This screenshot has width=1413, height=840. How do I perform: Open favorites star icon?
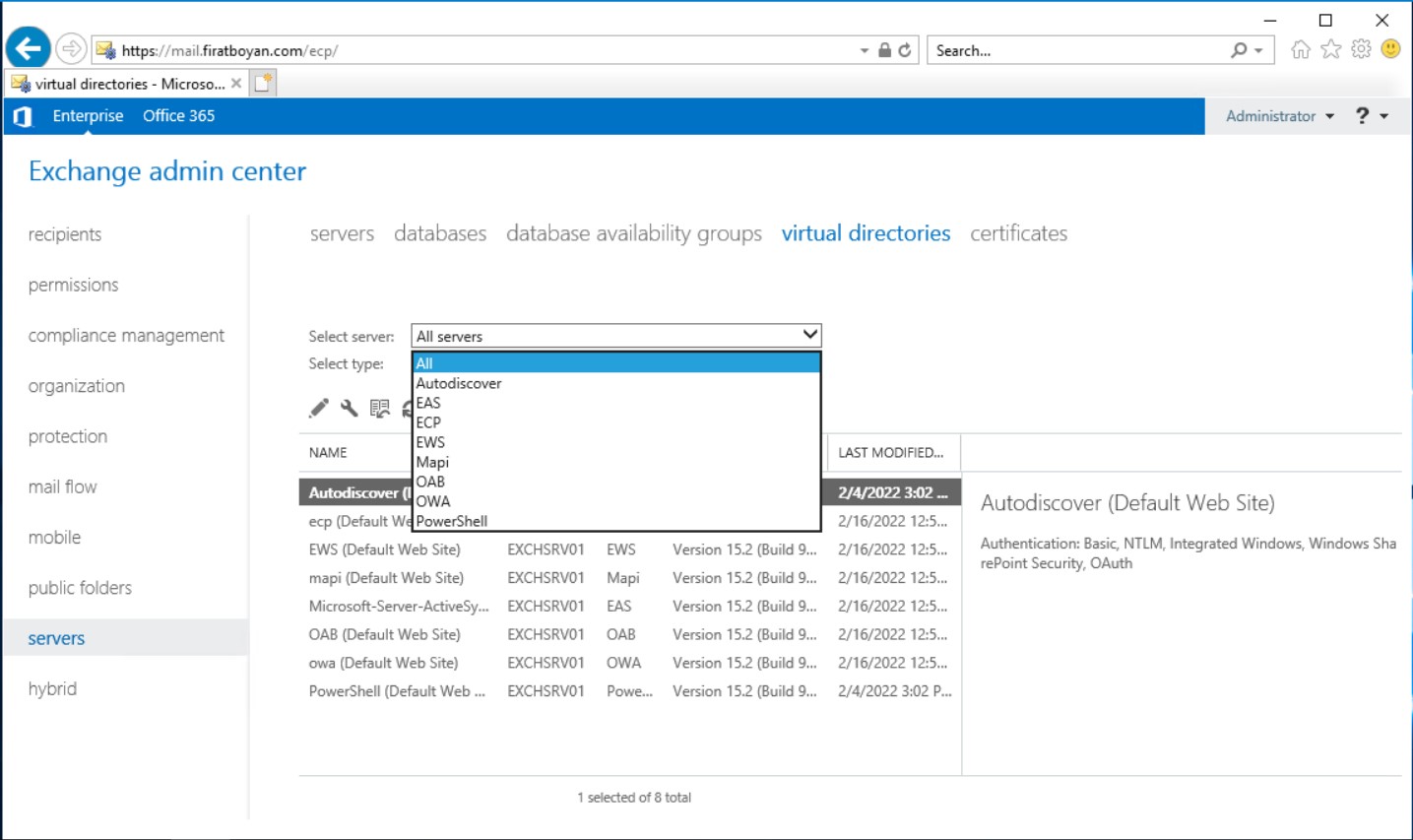pyautogui.click(x=1331, y=49)
